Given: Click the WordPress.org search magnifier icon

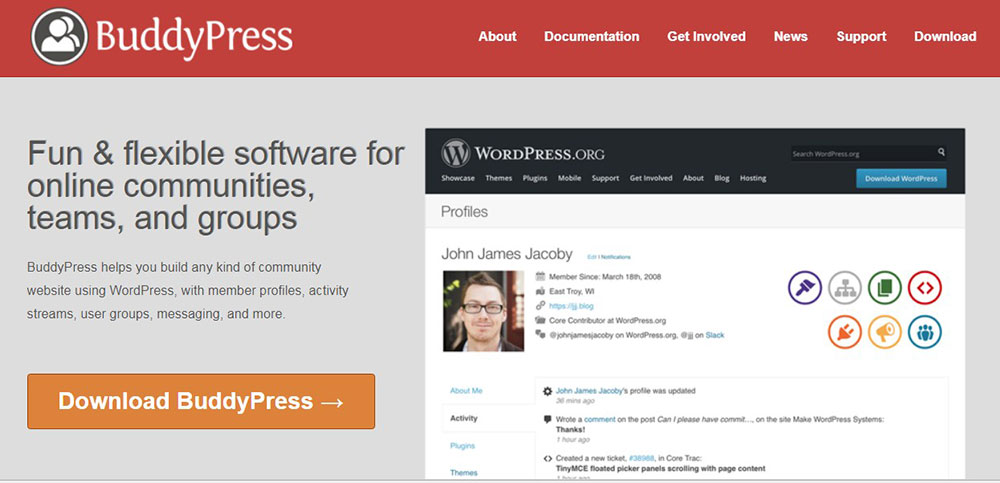Looking at the screenshot, I should tap(941, 153).
